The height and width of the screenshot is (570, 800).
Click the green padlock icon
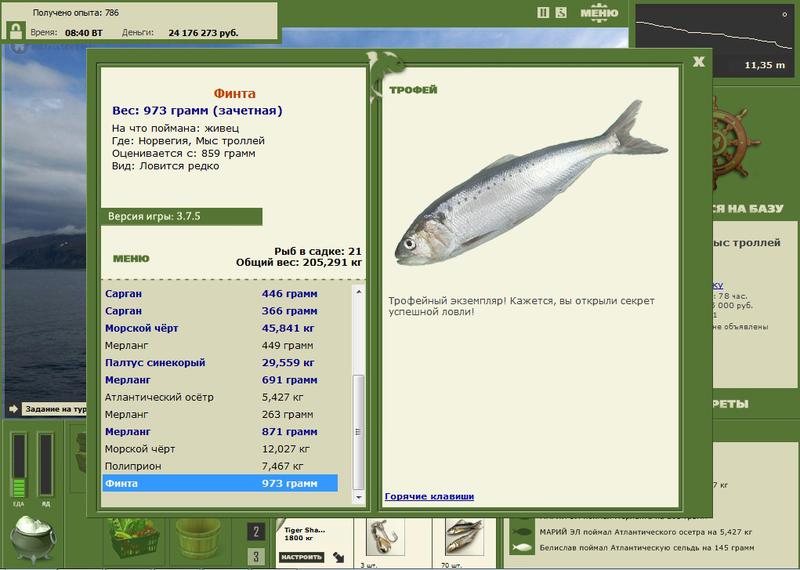click(x=16, y=30)
